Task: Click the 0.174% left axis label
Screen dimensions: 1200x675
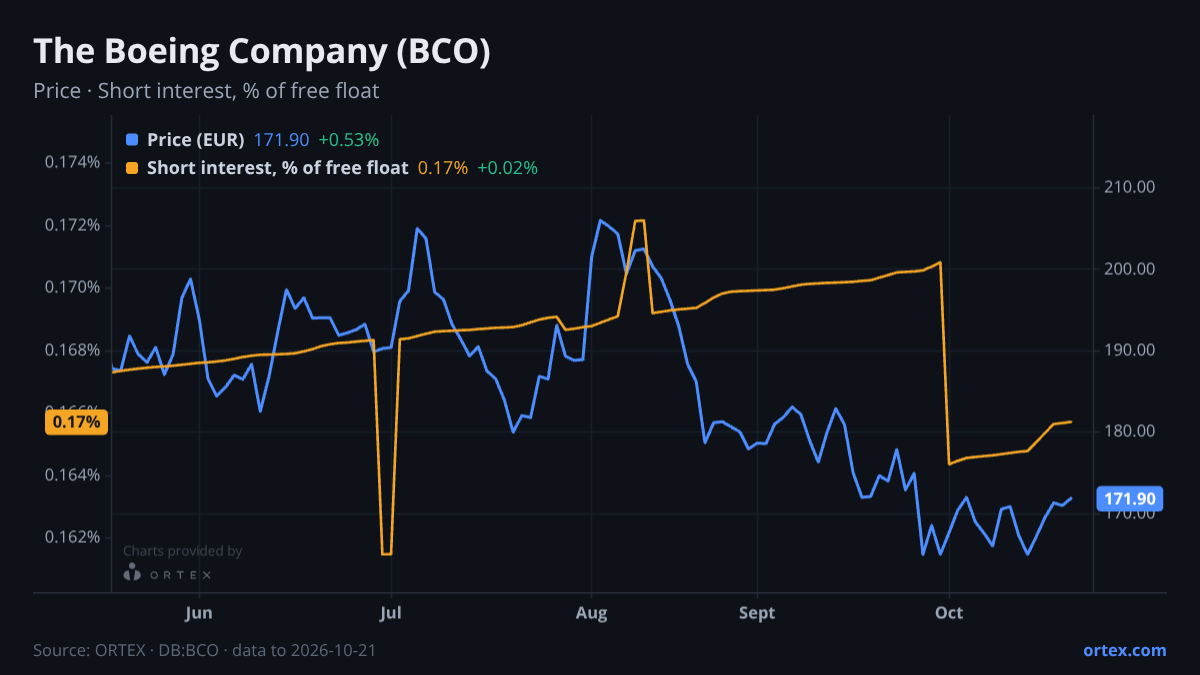Action: coord(73,162)
